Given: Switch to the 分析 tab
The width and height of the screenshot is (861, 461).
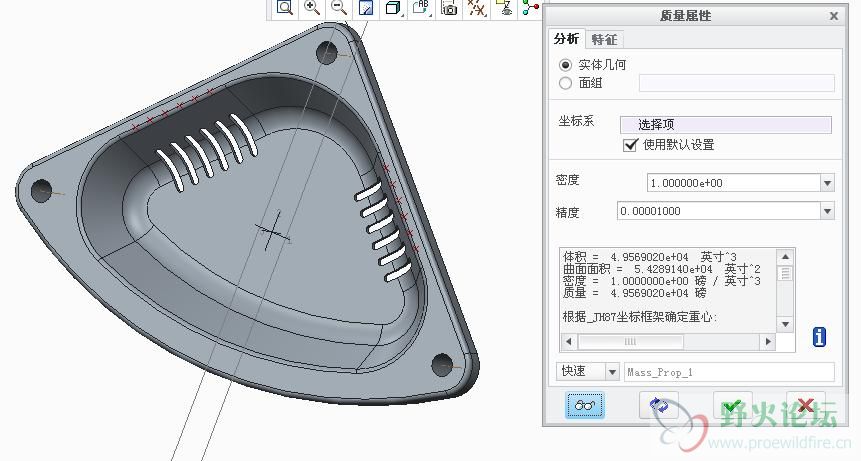Looking at the screenshot, I should (566, 39).
